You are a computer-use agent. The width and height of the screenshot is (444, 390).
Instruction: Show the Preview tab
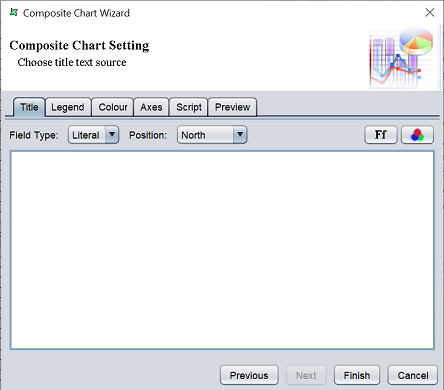tap(232, 107)
